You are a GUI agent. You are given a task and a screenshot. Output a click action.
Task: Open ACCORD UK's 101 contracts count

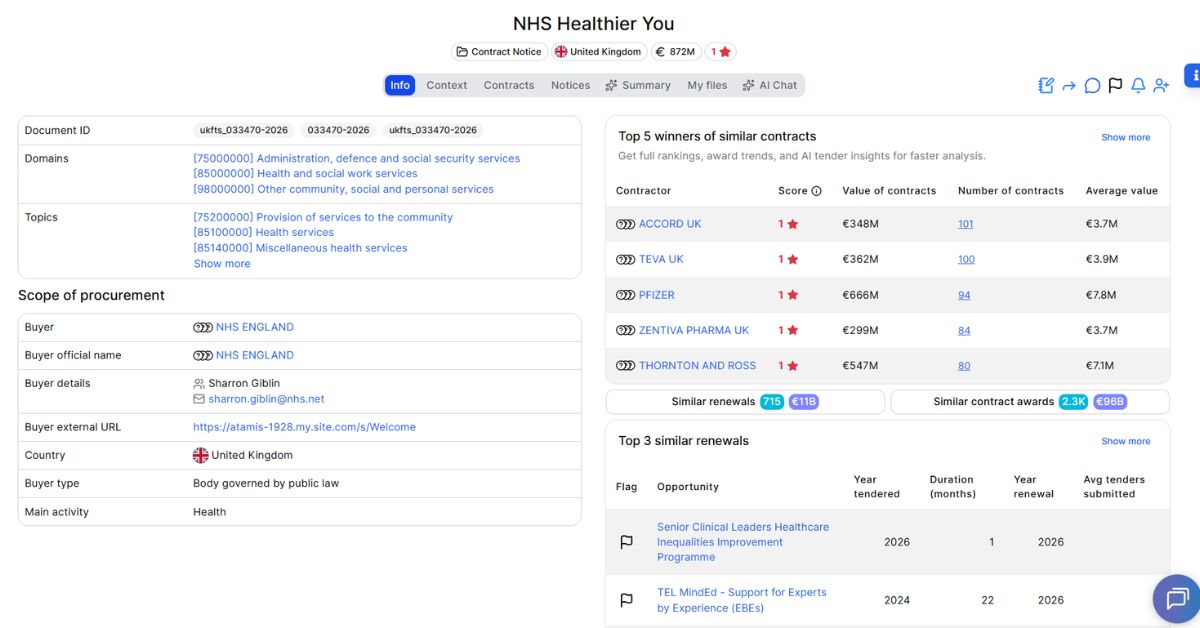click(966, 224)
